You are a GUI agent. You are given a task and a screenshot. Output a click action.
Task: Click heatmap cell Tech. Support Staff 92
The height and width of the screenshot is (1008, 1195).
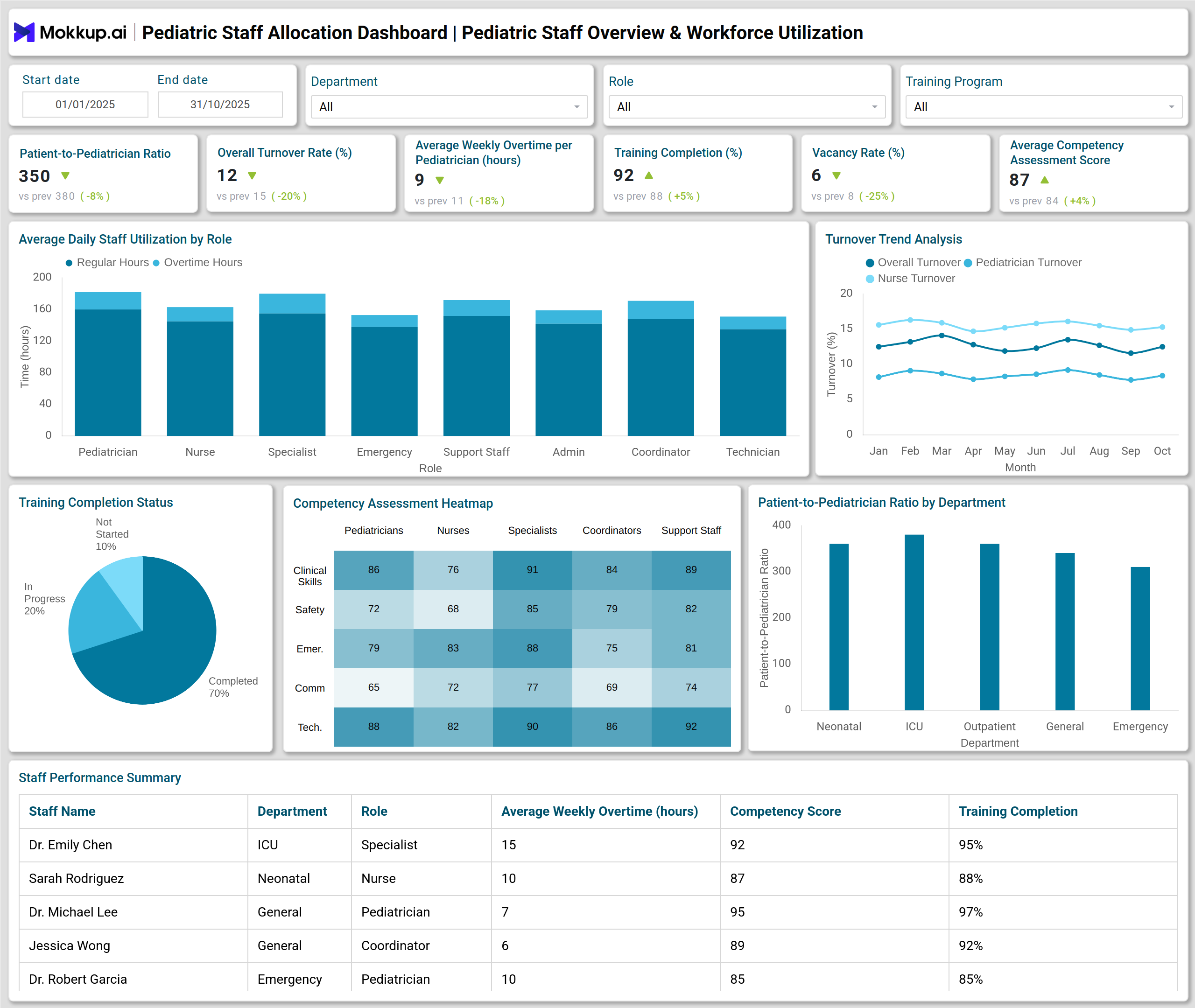pos(691,727)
